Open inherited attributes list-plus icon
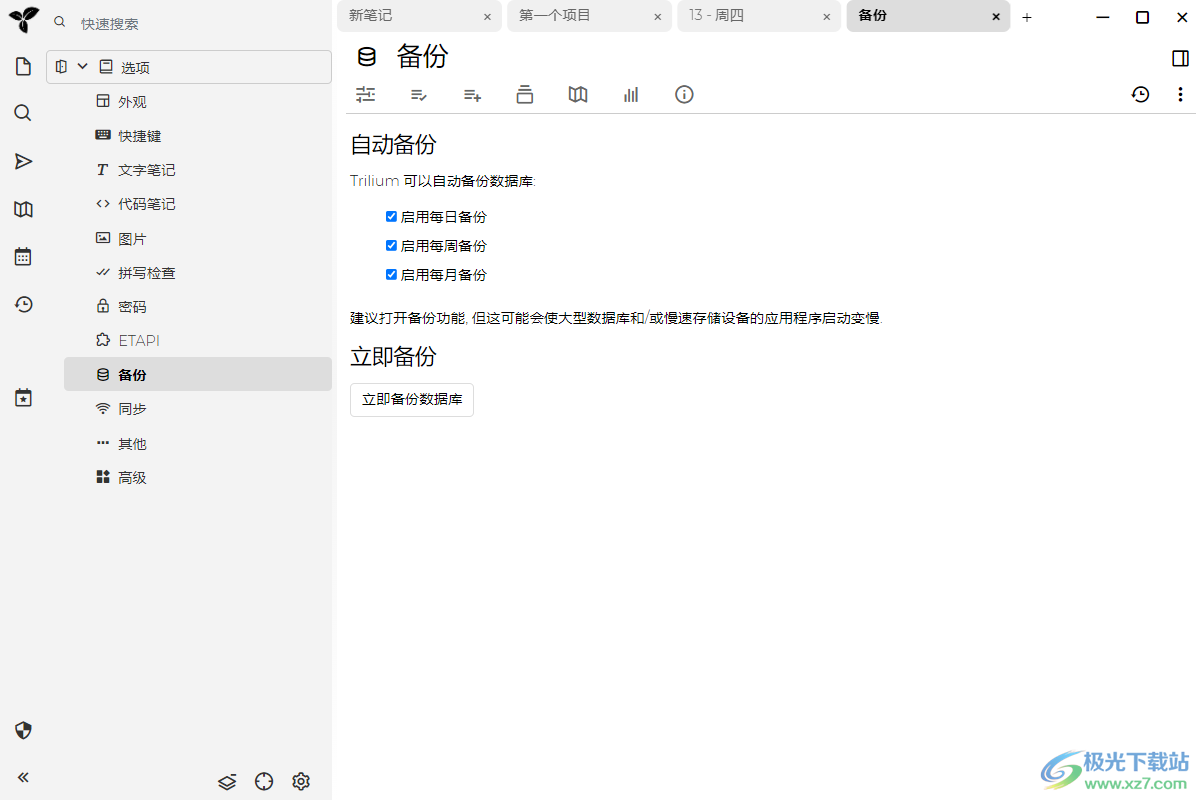Viewport: 1200px width, 800px height. point(472,94)
